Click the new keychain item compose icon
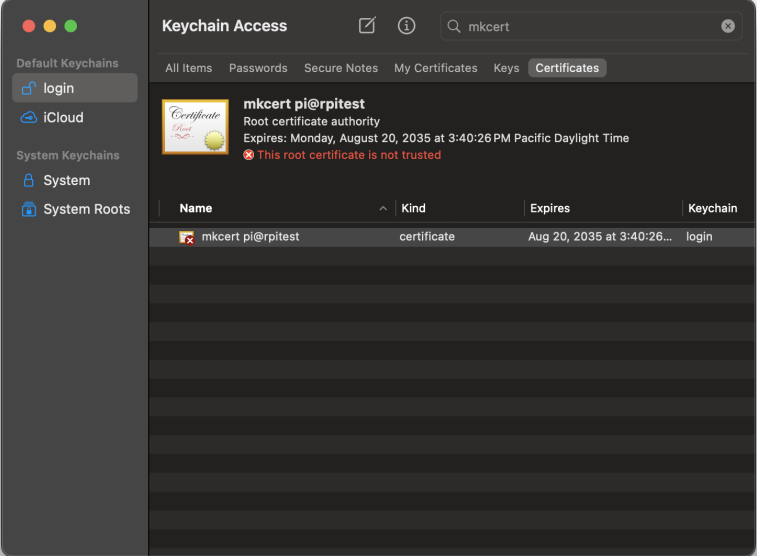757x556 pixels. point(367,25)
